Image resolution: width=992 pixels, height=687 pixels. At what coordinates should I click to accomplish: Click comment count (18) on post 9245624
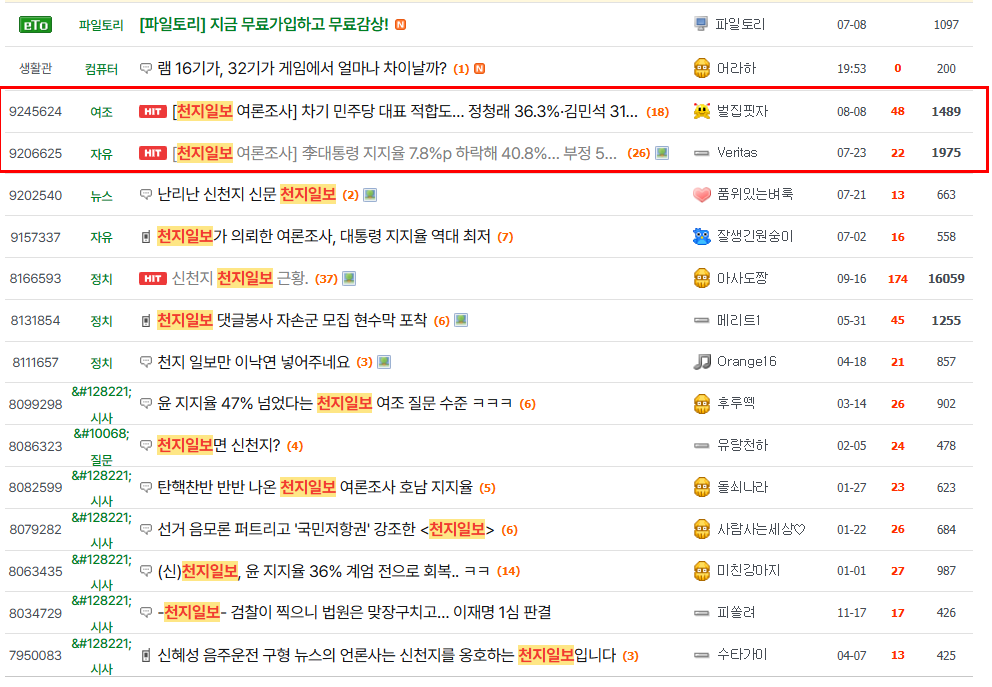(657, 112)
